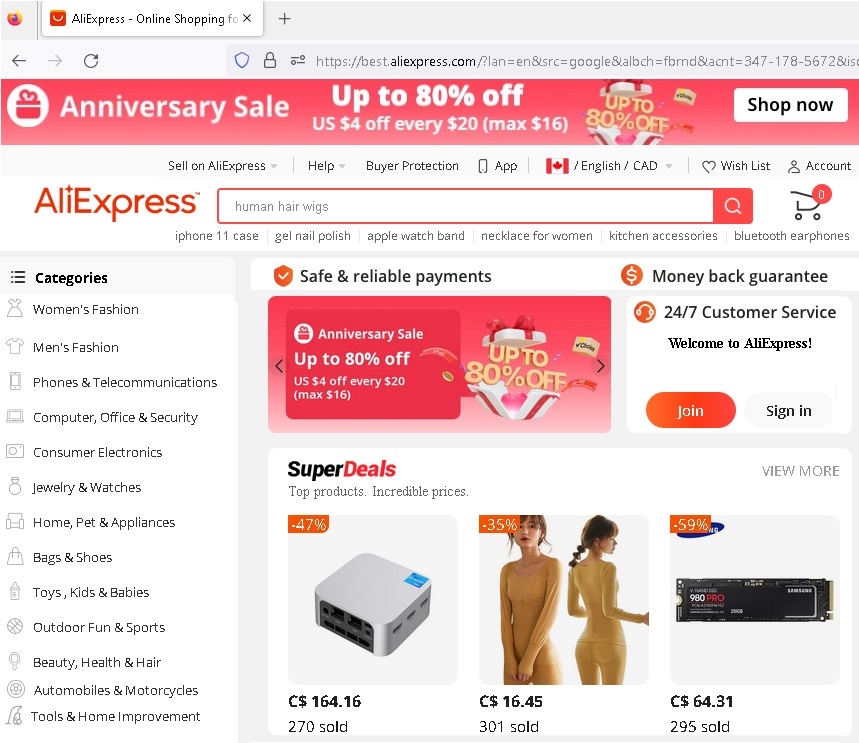859x743 pixels.
Task: Advance banner carousel with right arrow
Action: point(600,365)
